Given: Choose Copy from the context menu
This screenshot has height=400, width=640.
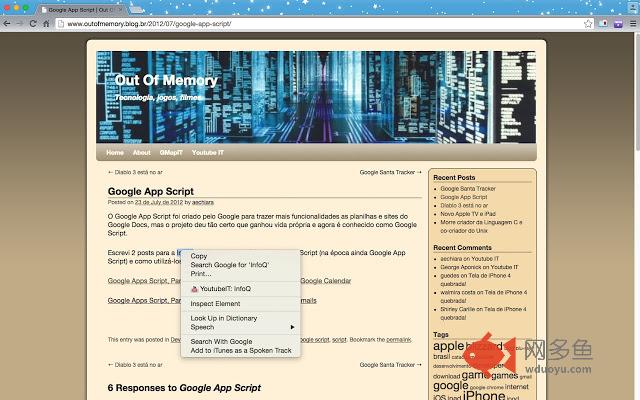Looking at the screenshot, I should coord(199,256).
